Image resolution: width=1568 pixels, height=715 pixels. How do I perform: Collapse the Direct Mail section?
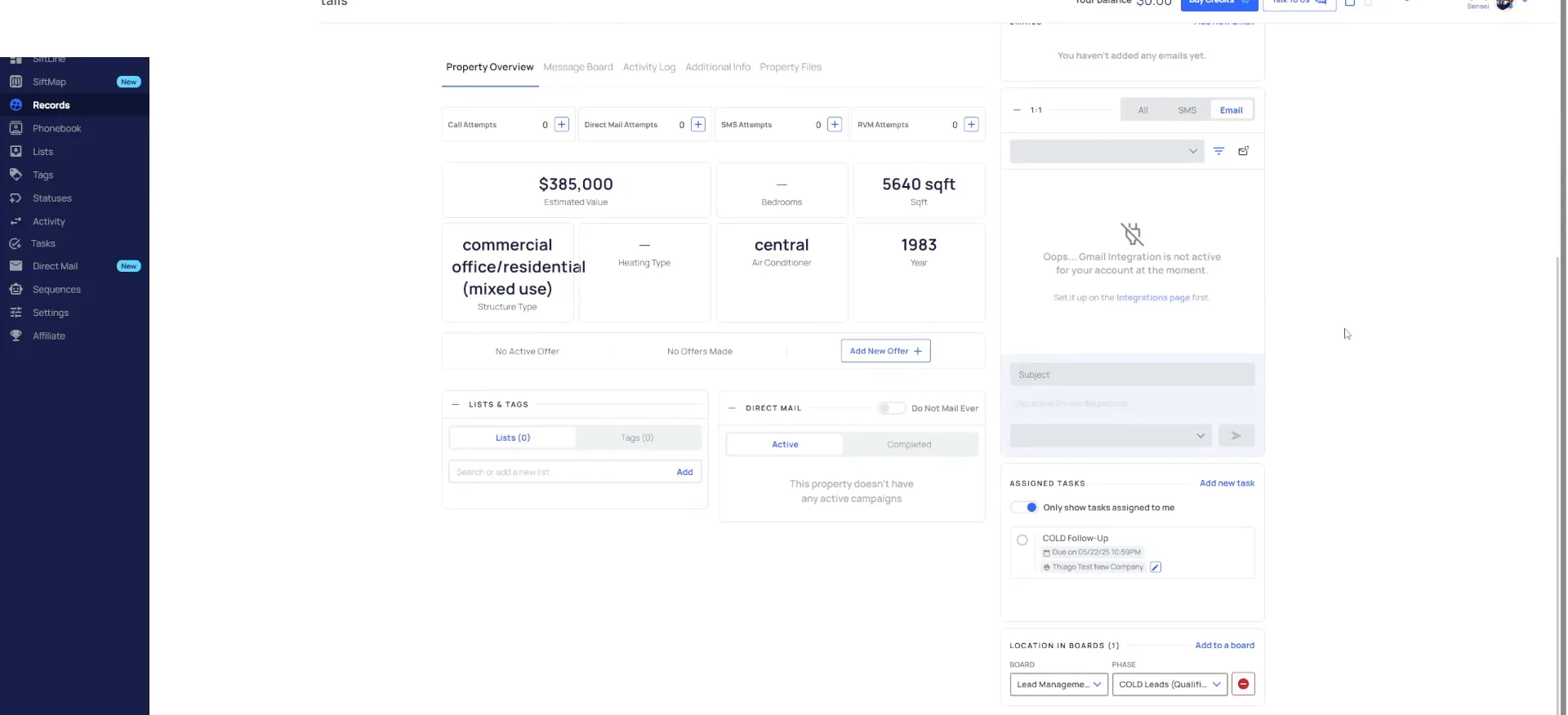[732, 408]
